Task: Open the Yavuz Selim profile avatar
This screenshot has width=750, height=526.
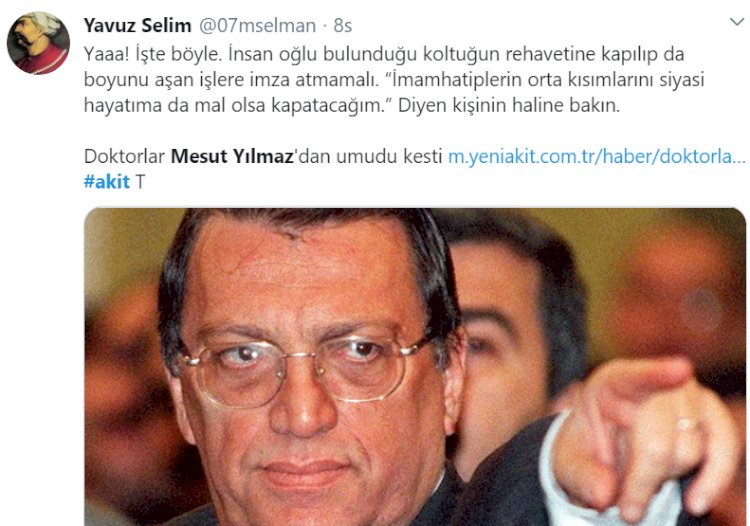Action: tap(38, 44)
